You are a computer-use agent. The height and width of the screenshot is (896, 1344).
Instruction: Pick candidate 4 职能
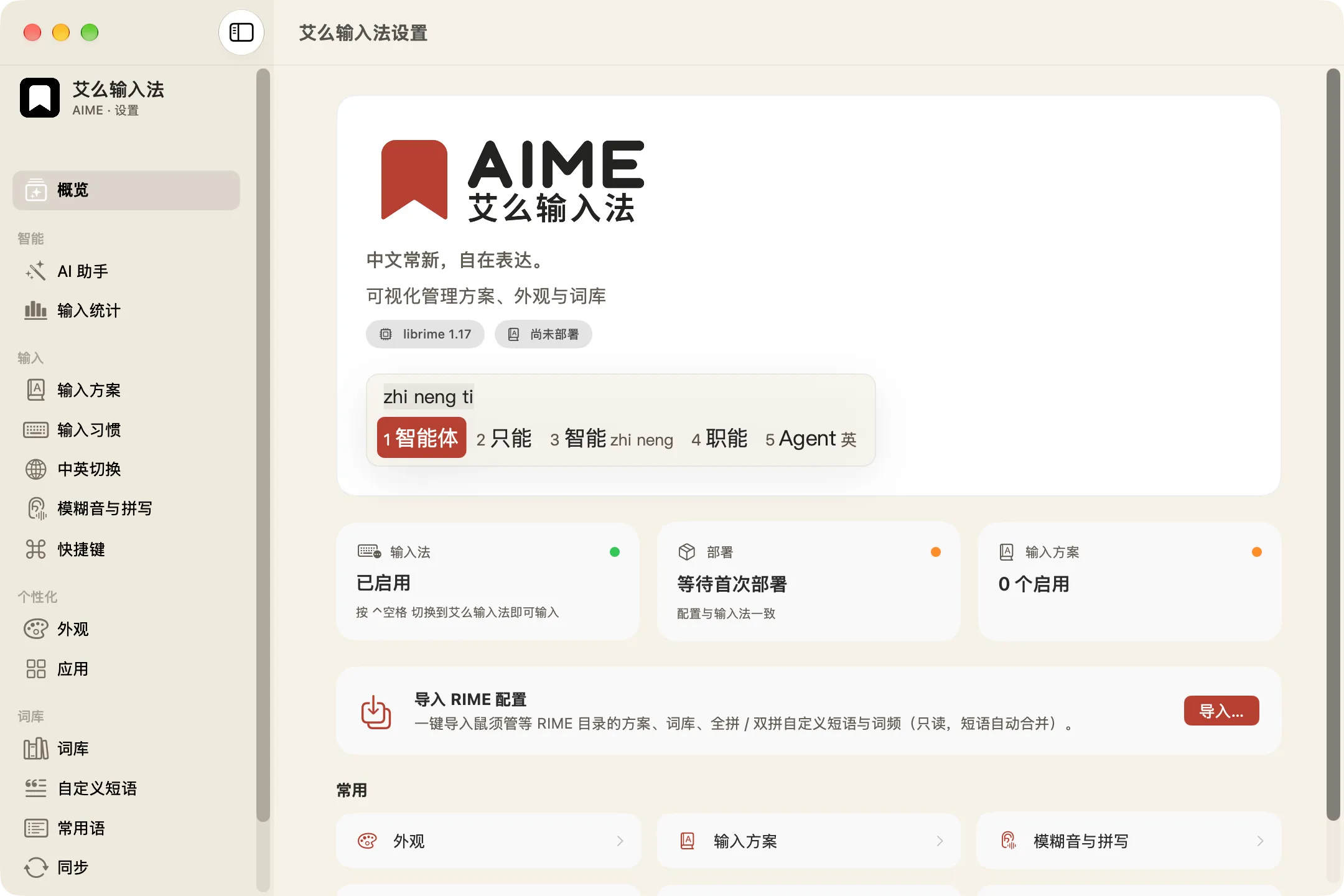[x=719, y=439]
